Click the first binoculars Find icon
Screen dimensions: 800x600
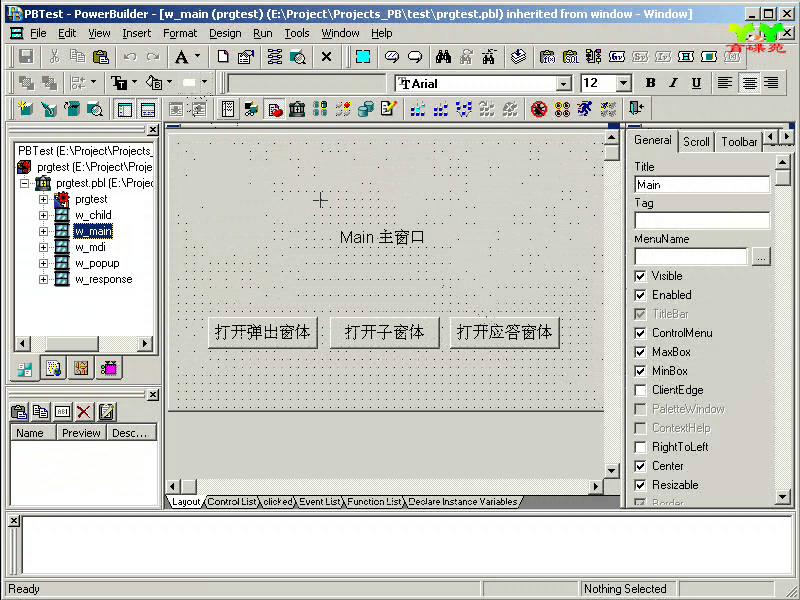click(x=443, y=56)
